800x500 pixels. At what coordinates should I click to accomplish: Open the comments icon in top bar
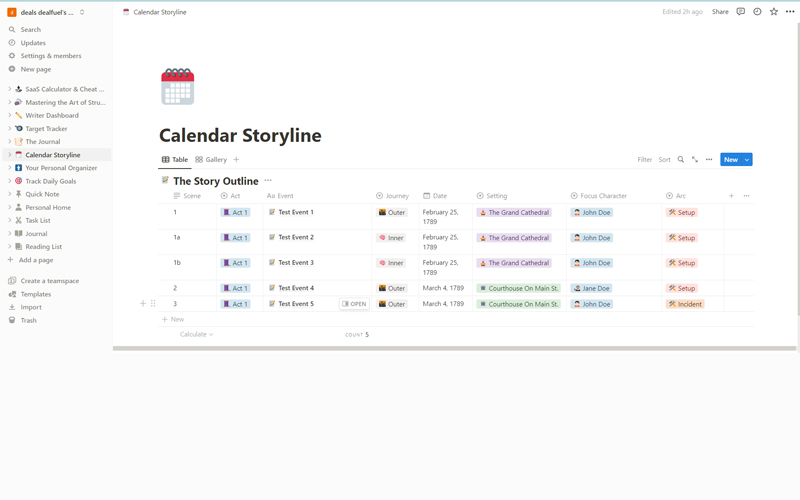[x=741, y=12]
